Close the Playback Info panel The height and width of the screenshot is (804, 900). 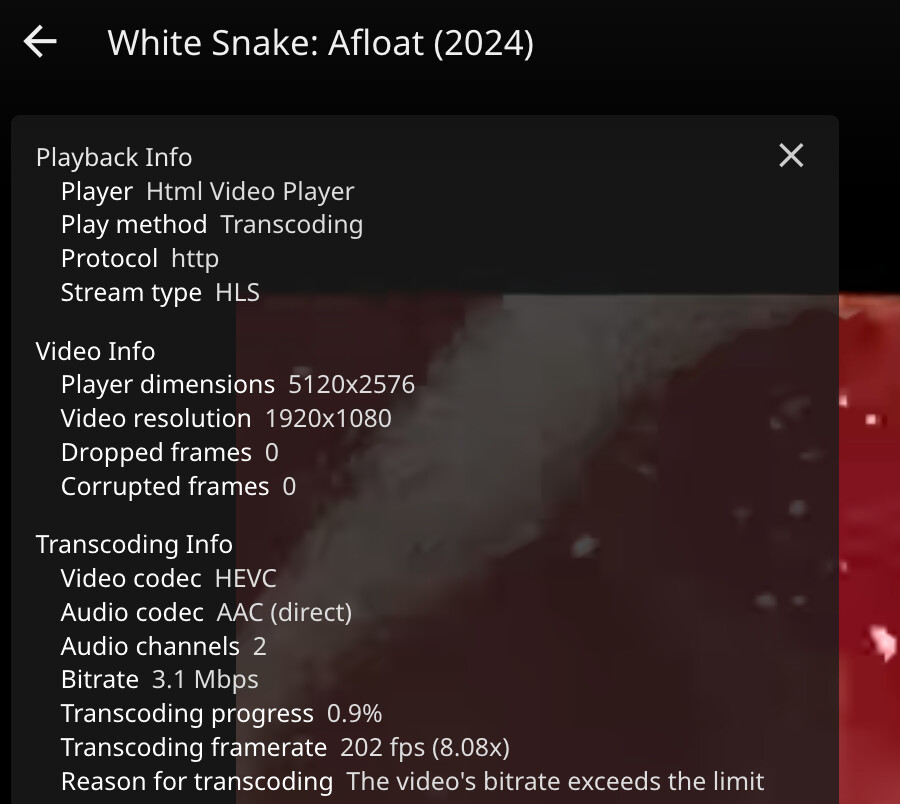coord(791,155)
